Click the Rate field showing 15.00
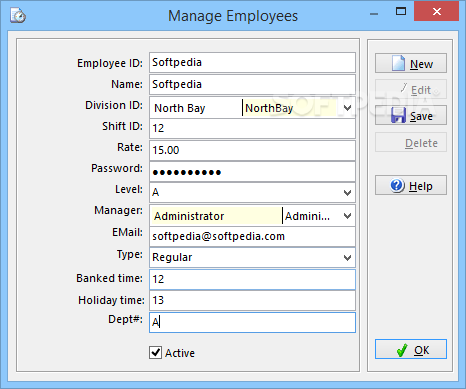The height and width of the screenshot is (389, 466). (x=252, y=150)
